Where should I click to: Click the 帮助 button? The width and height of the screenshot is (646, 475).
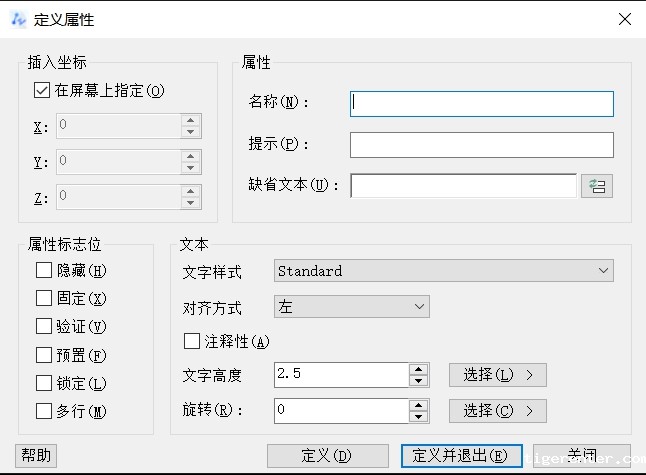click(36, 455)
